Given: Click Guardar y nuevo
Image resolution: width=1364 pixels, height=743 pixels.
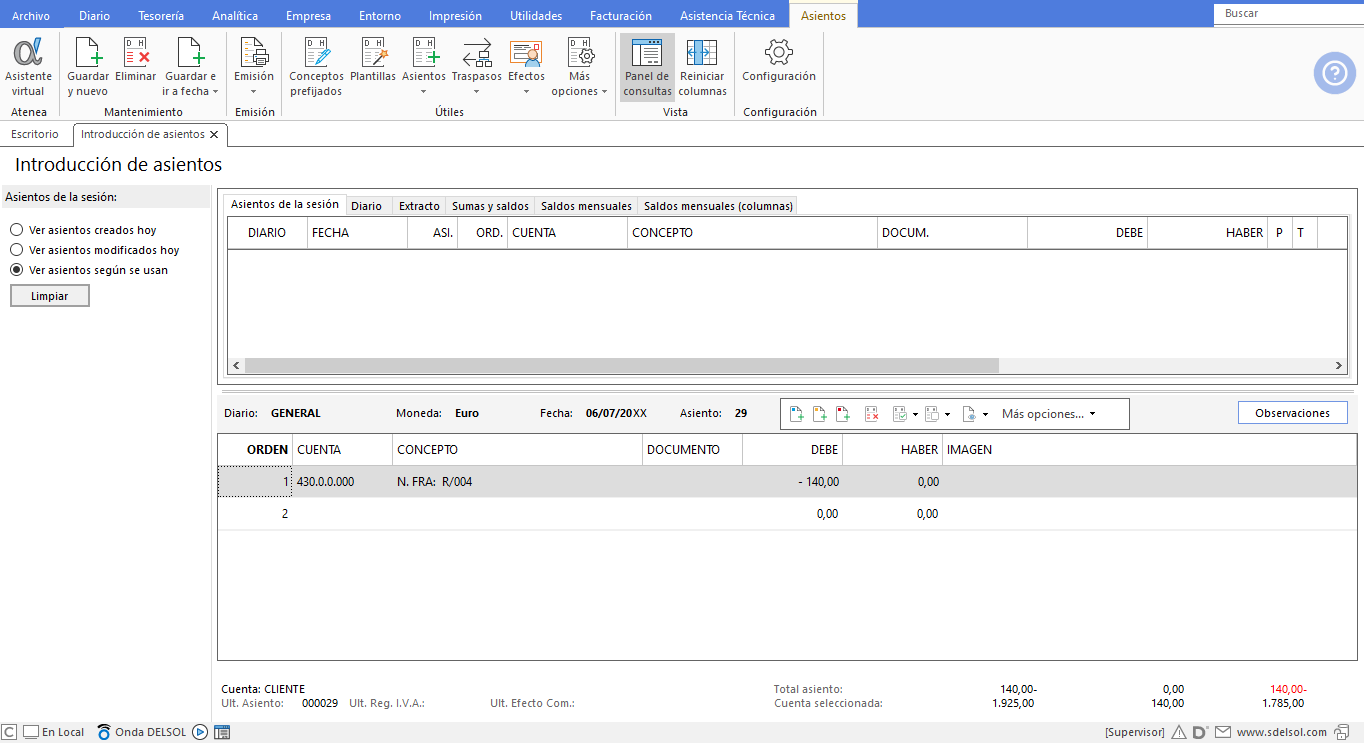Looking at the screenshot, I should click(88, 67).
